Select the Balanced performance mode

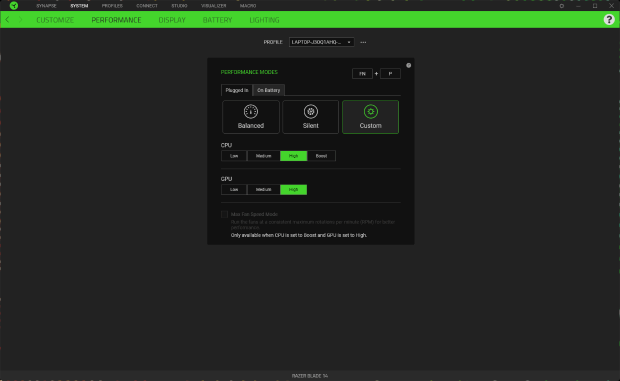(251, 117)
